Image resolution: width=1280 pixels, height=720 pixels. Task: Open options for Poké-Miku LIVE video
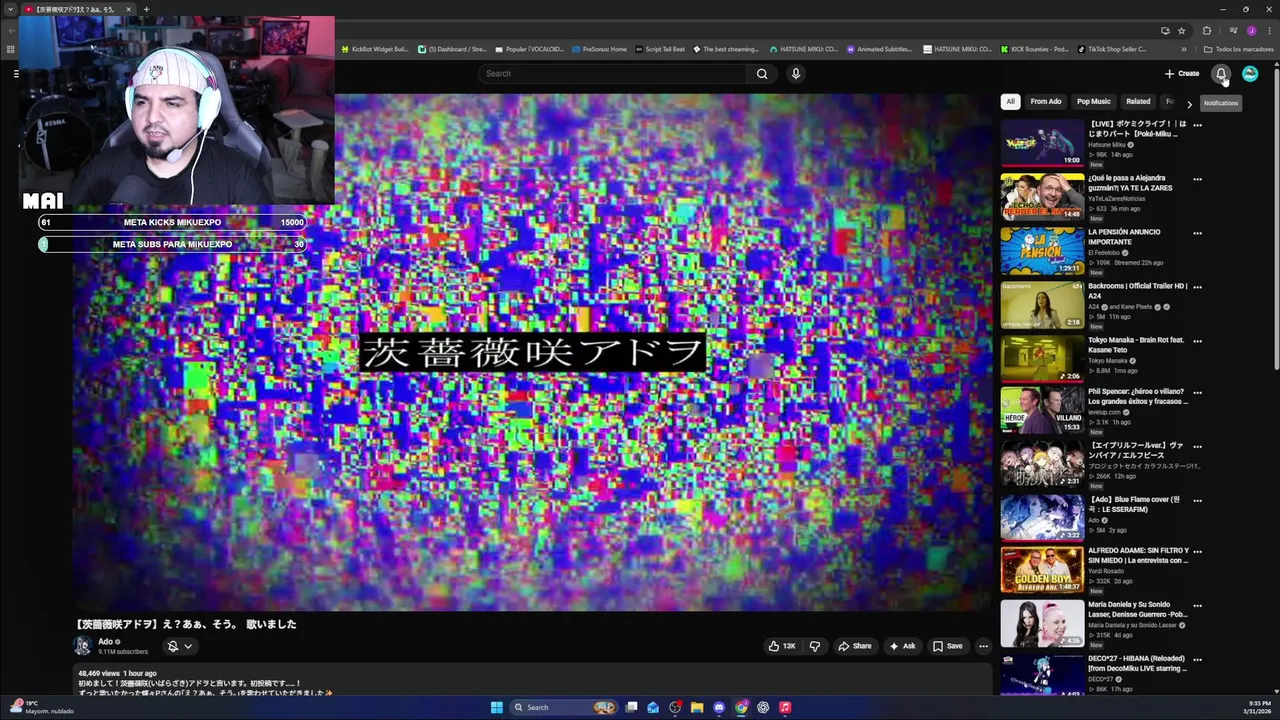coord(1197,125)
